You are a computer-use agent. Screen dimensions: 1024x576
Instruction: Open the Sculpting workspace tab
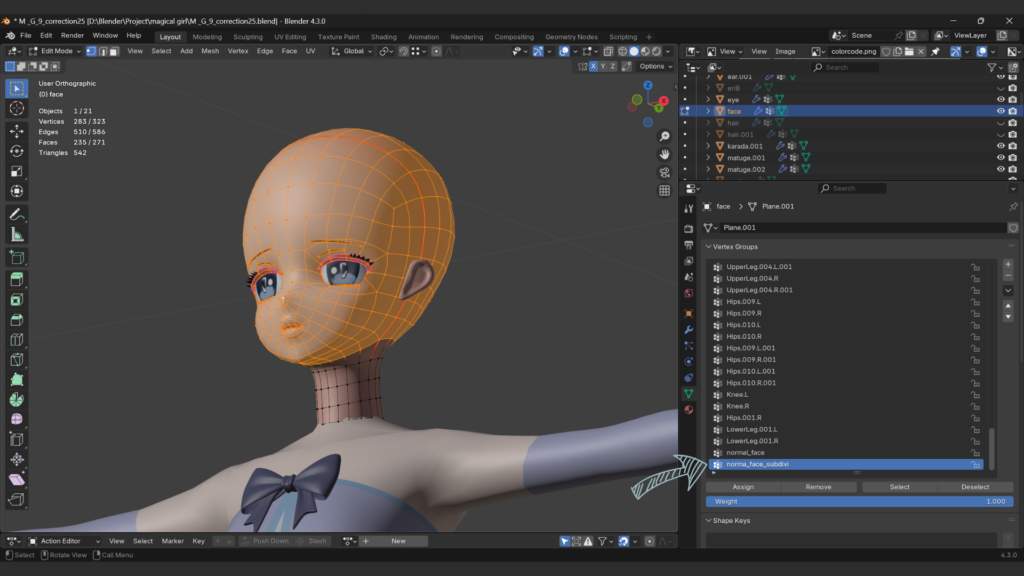247,37
